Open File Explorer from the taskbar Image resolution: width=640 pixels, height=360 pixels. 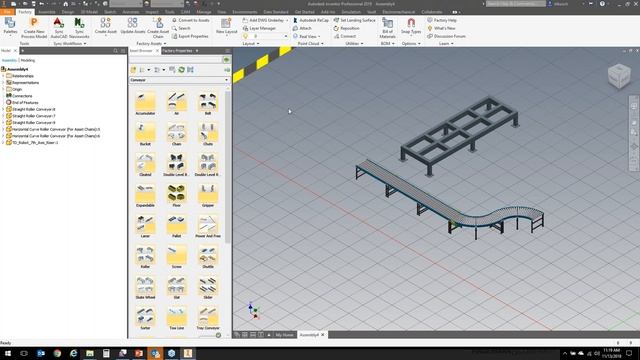point(90,353)
